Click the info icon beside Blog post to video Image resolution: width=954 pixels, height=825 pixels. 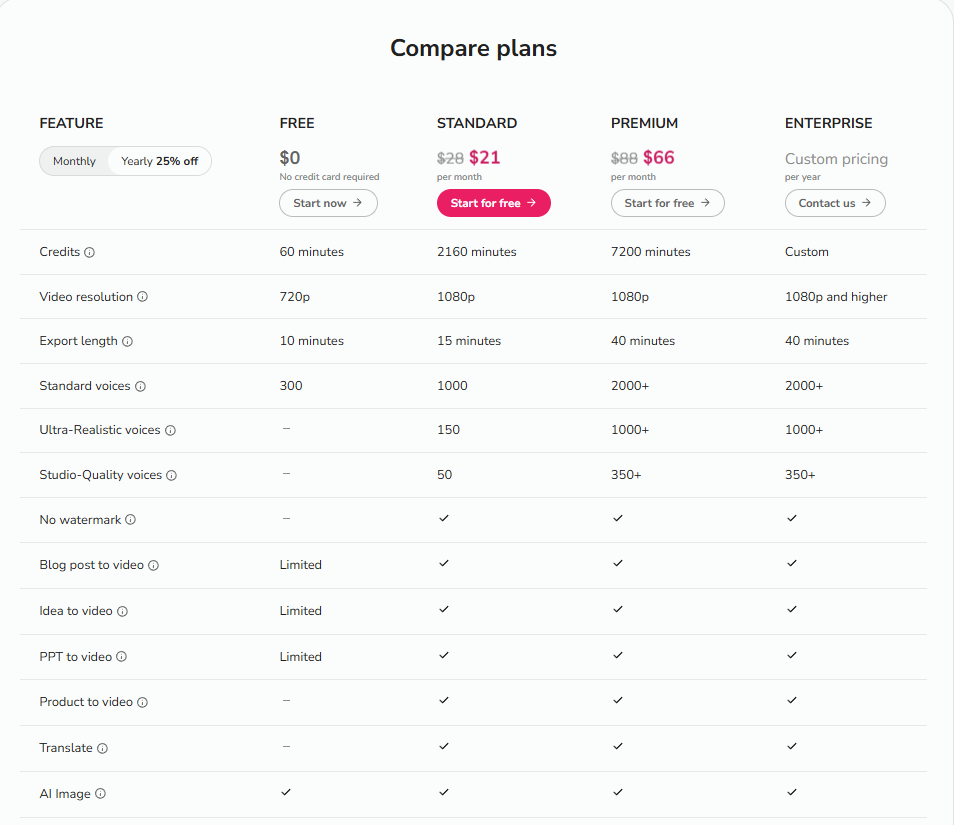[153, 566]
